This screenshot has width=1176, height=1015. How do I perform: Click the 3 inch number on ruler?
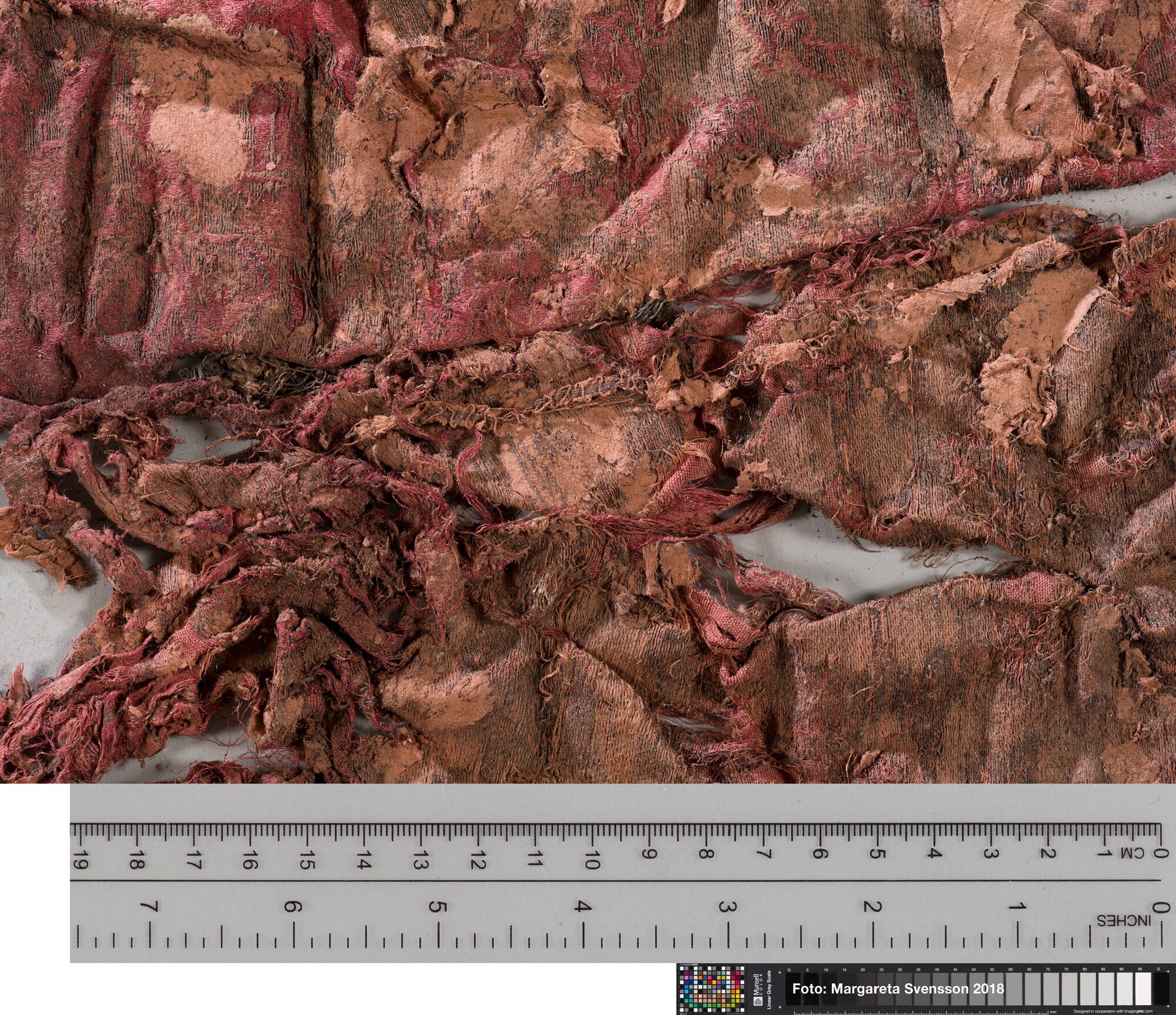pyautogui.click(x=728, y=907)
